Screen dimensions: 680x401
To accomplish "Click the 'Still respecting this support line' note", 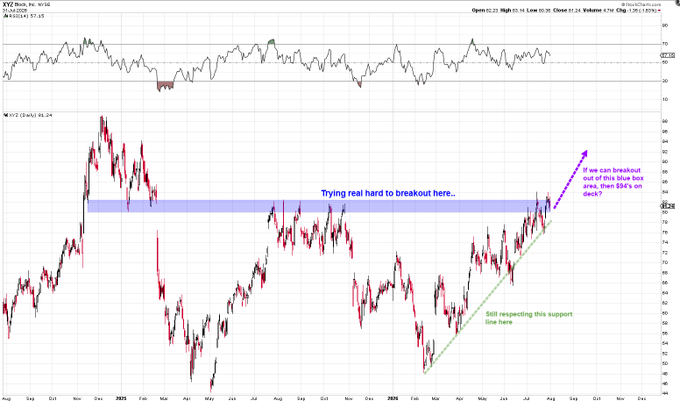I will 529,318.
